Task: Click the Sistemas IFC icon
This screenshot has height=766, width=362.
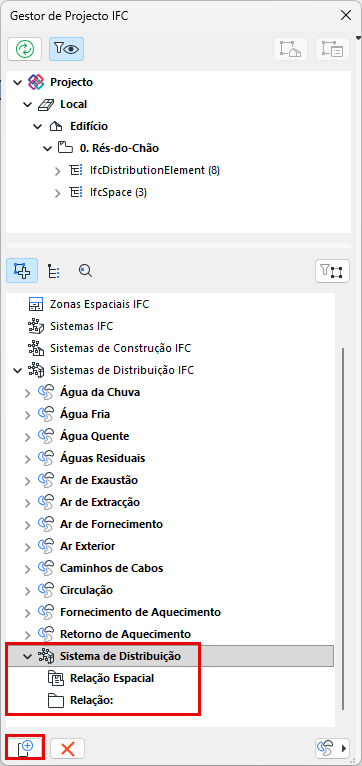Action: (36, 326)
